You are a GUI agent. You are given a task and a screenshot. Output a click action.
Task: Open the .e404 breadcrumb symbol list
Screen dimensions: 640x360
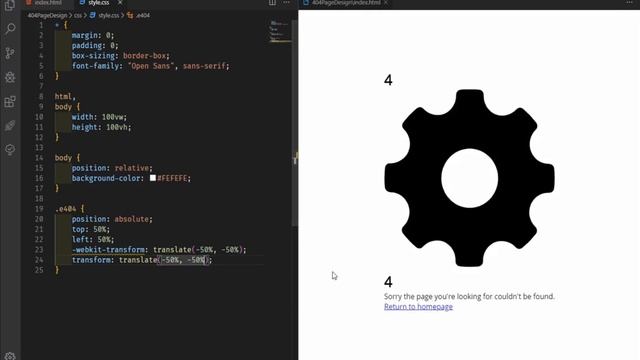click(x=143, y=16)
